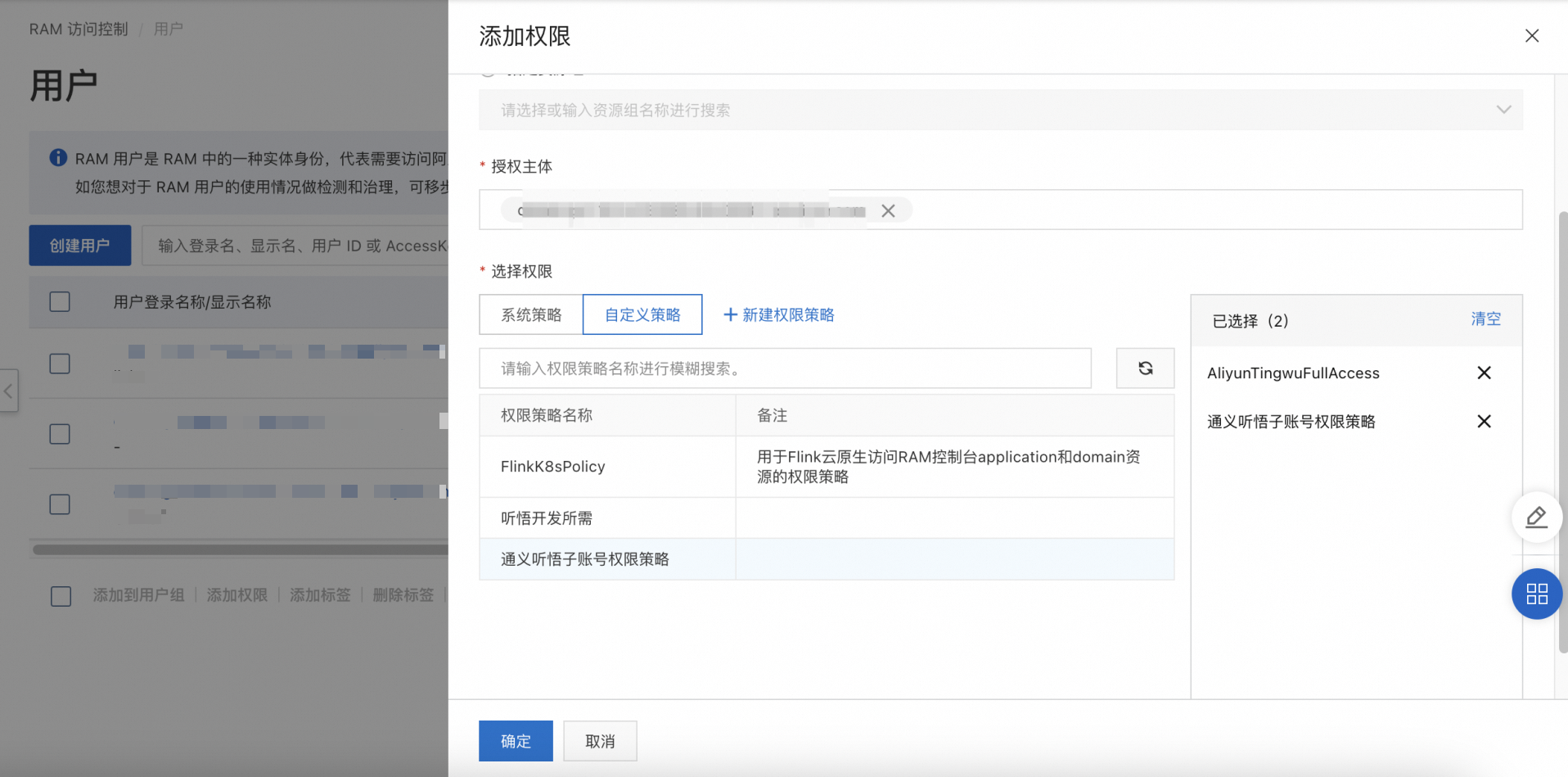
Task: Click 清空 to clear selections
Action: pyautogui.click(x=1485, y=319)
